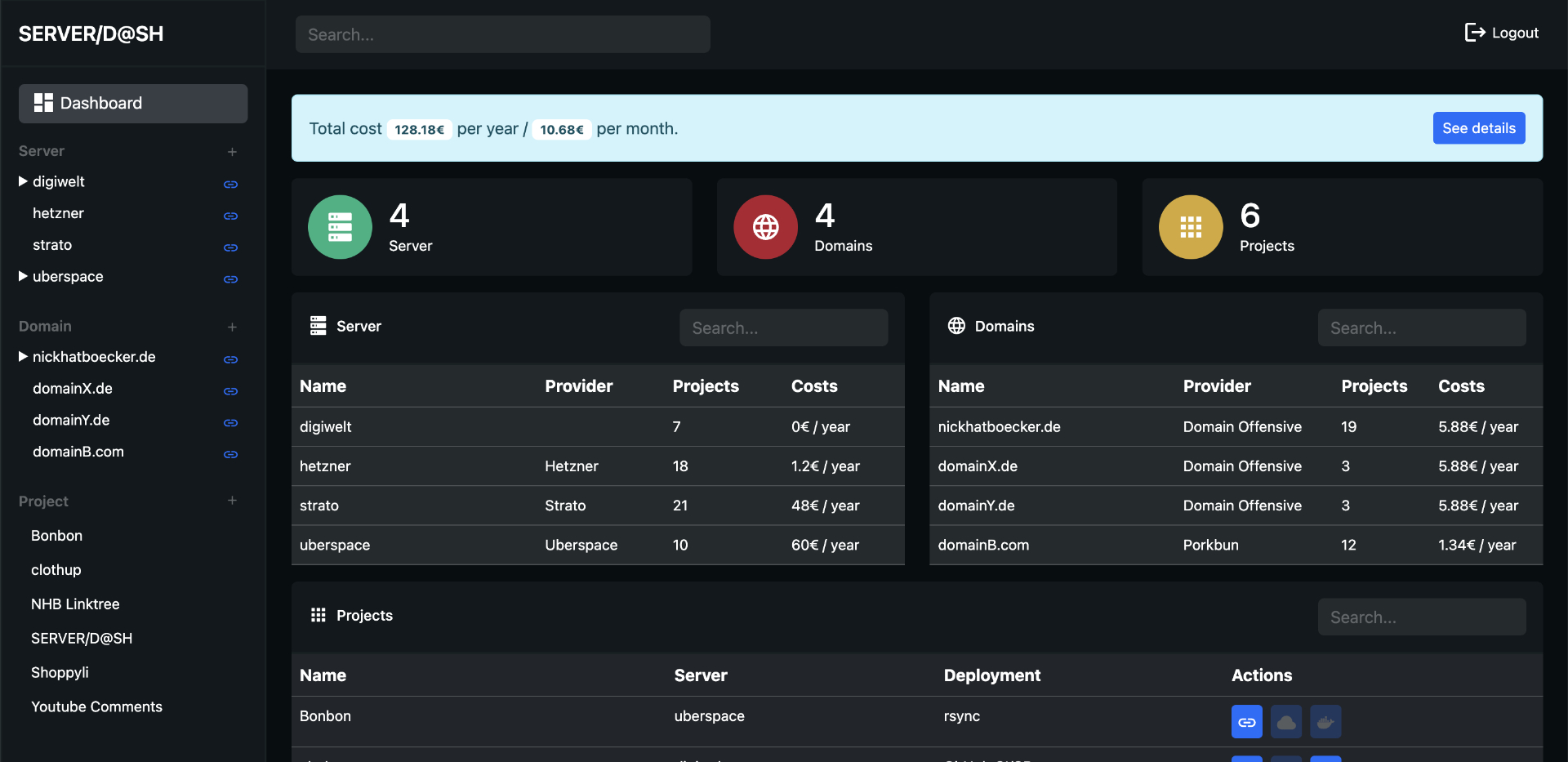Open link icon beside domainB.com in sidebar
The image size is (1568, 762).
point(230,454)
